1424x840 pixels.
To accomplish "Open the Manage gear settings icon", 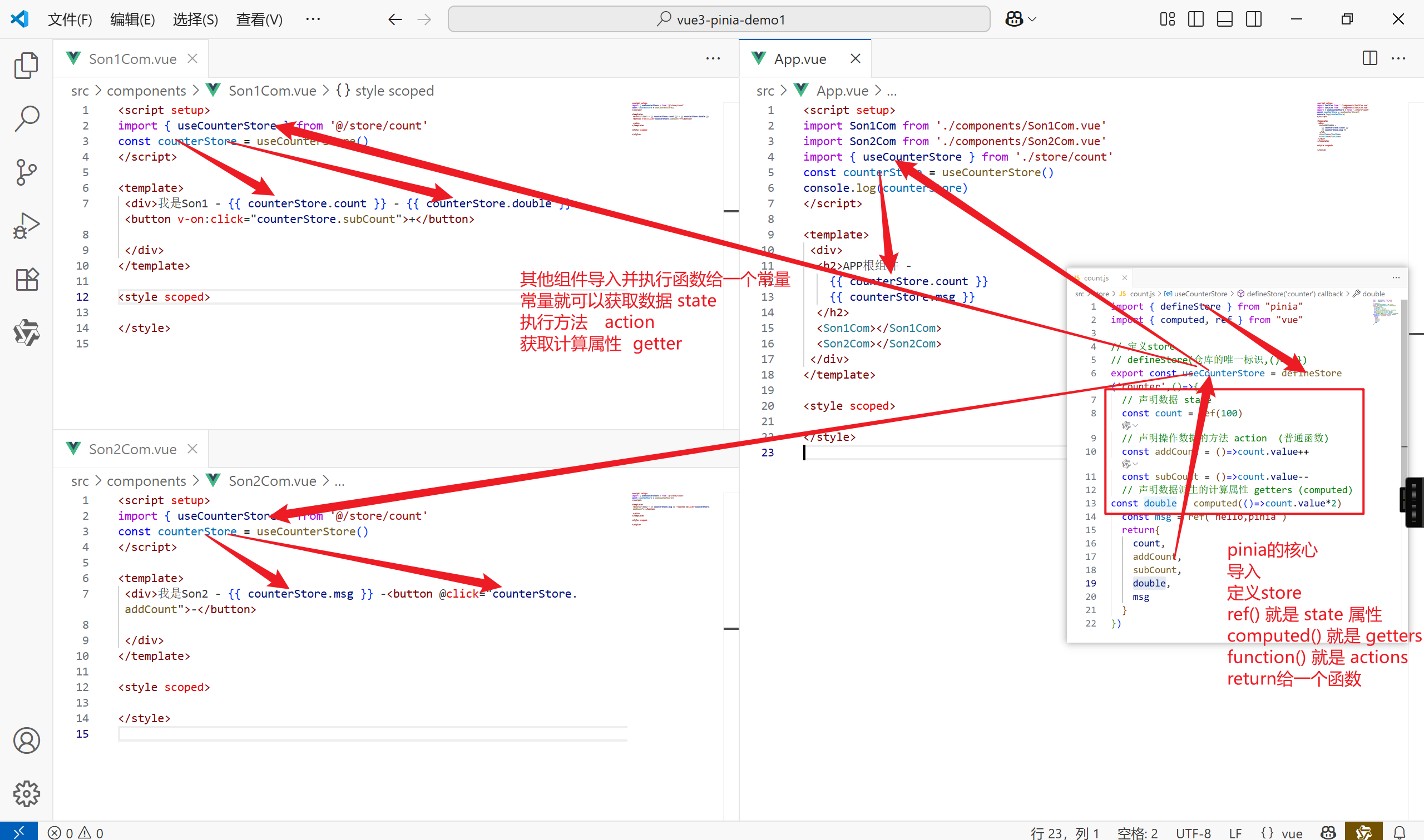I will click(26, 794).
